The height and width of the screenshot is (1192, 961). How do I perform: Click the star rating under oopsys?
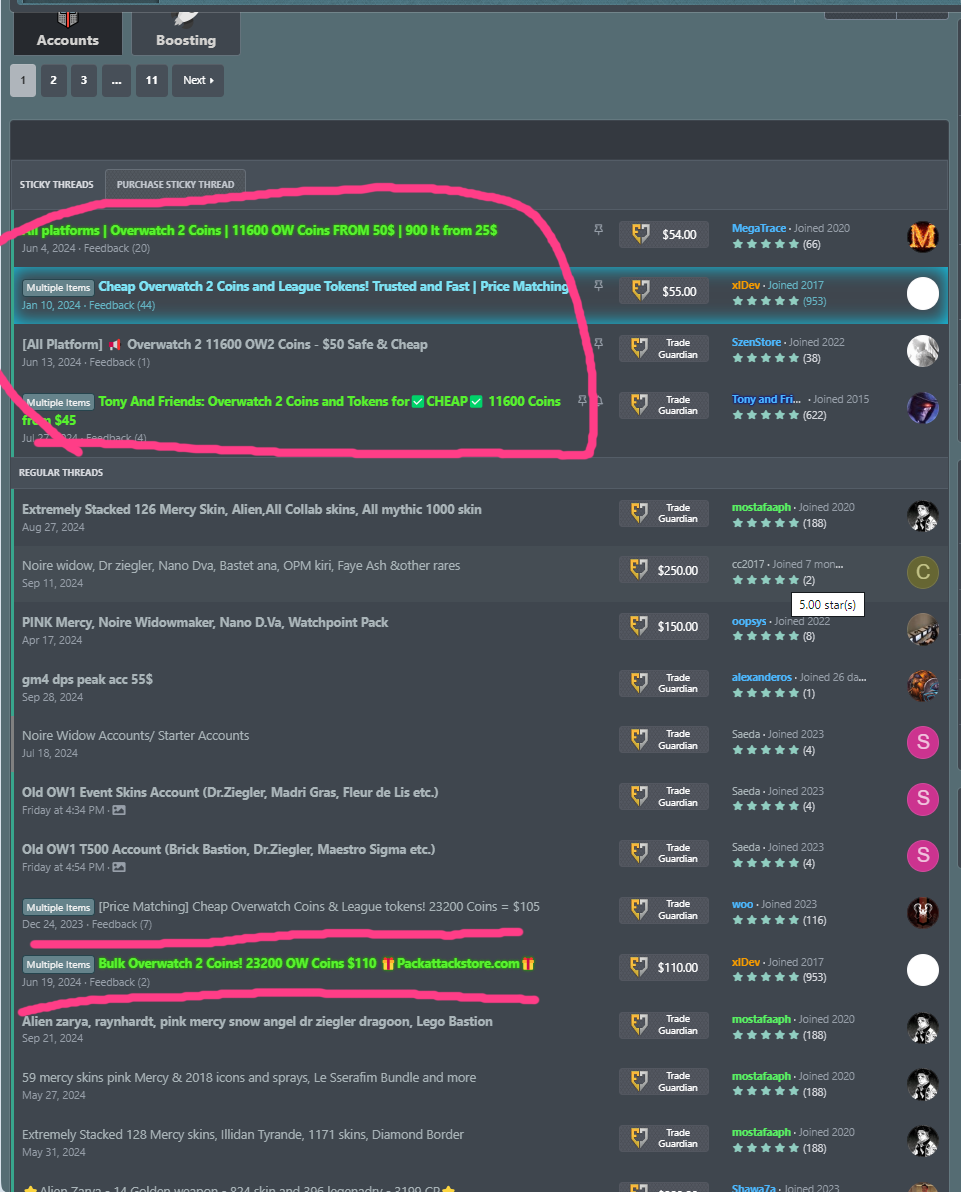click(x=766, y=636)
